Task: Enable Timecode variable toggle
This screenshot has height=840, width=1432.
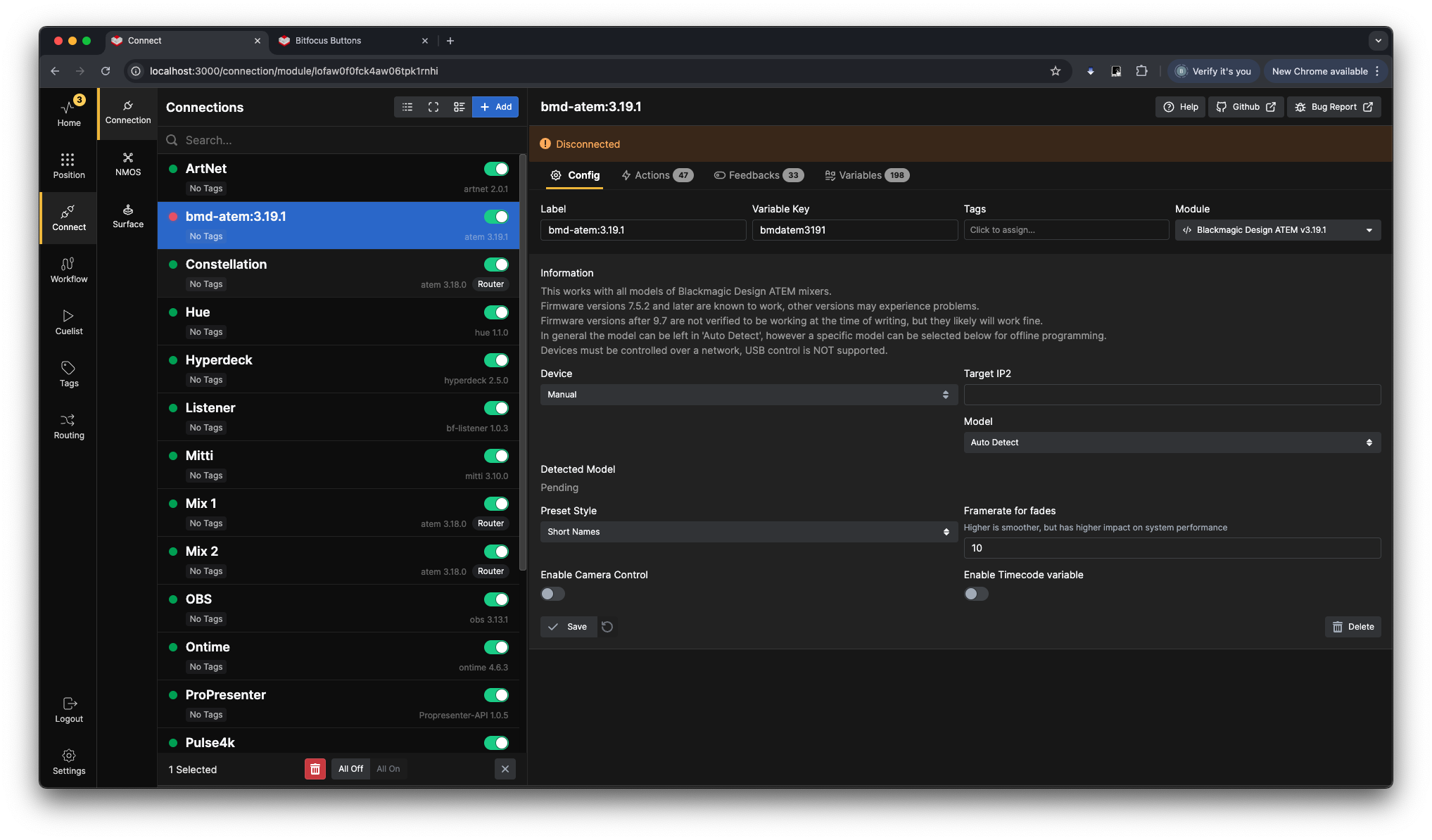Action: click(x=976, y=594)
